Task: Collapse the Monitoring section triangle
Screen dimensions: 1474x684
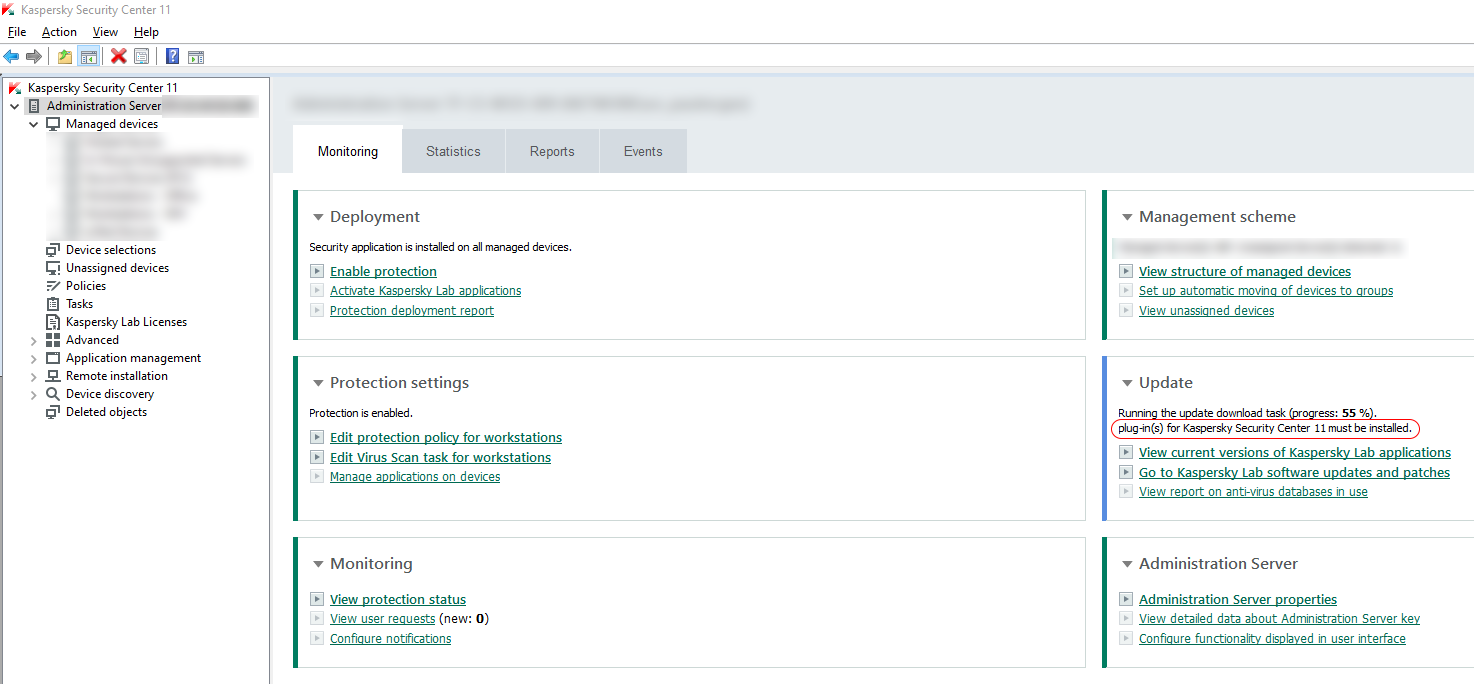Action: [x=318, y=564]
